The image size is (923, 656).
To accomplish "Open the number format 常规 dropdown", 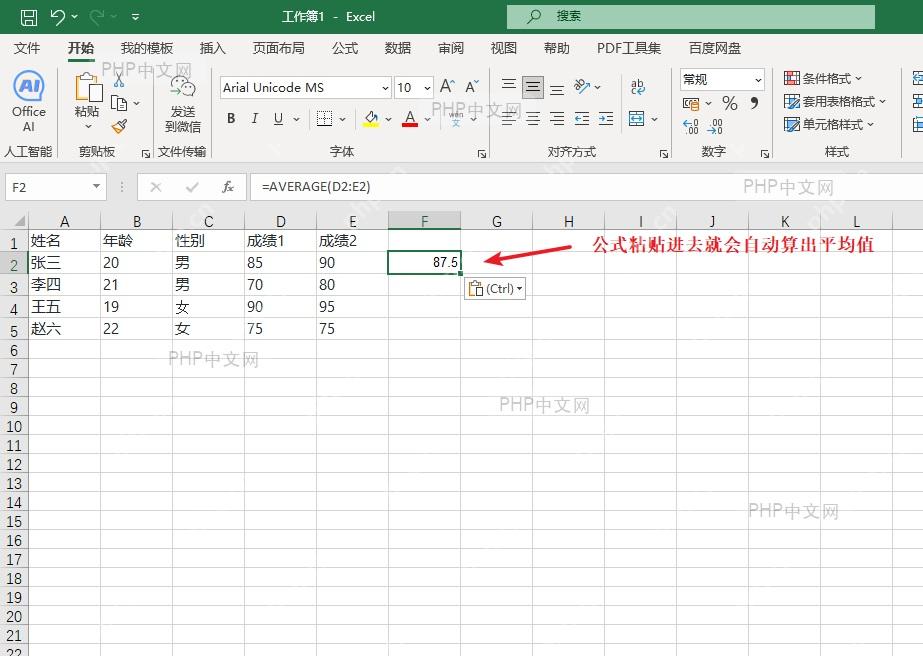I will click(758, 79).
